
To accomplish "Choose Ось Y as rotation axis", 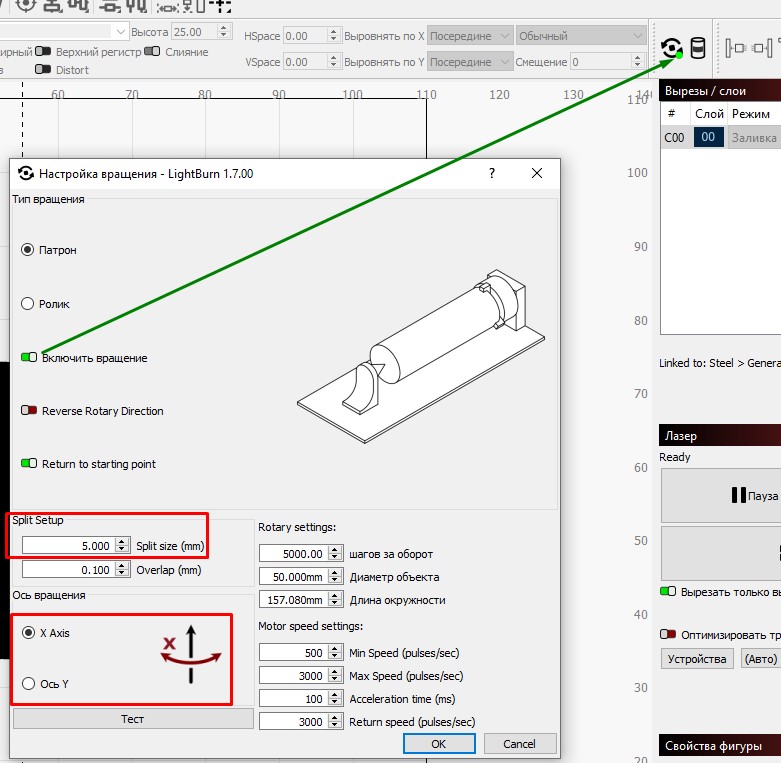I will tap(27, 684).
